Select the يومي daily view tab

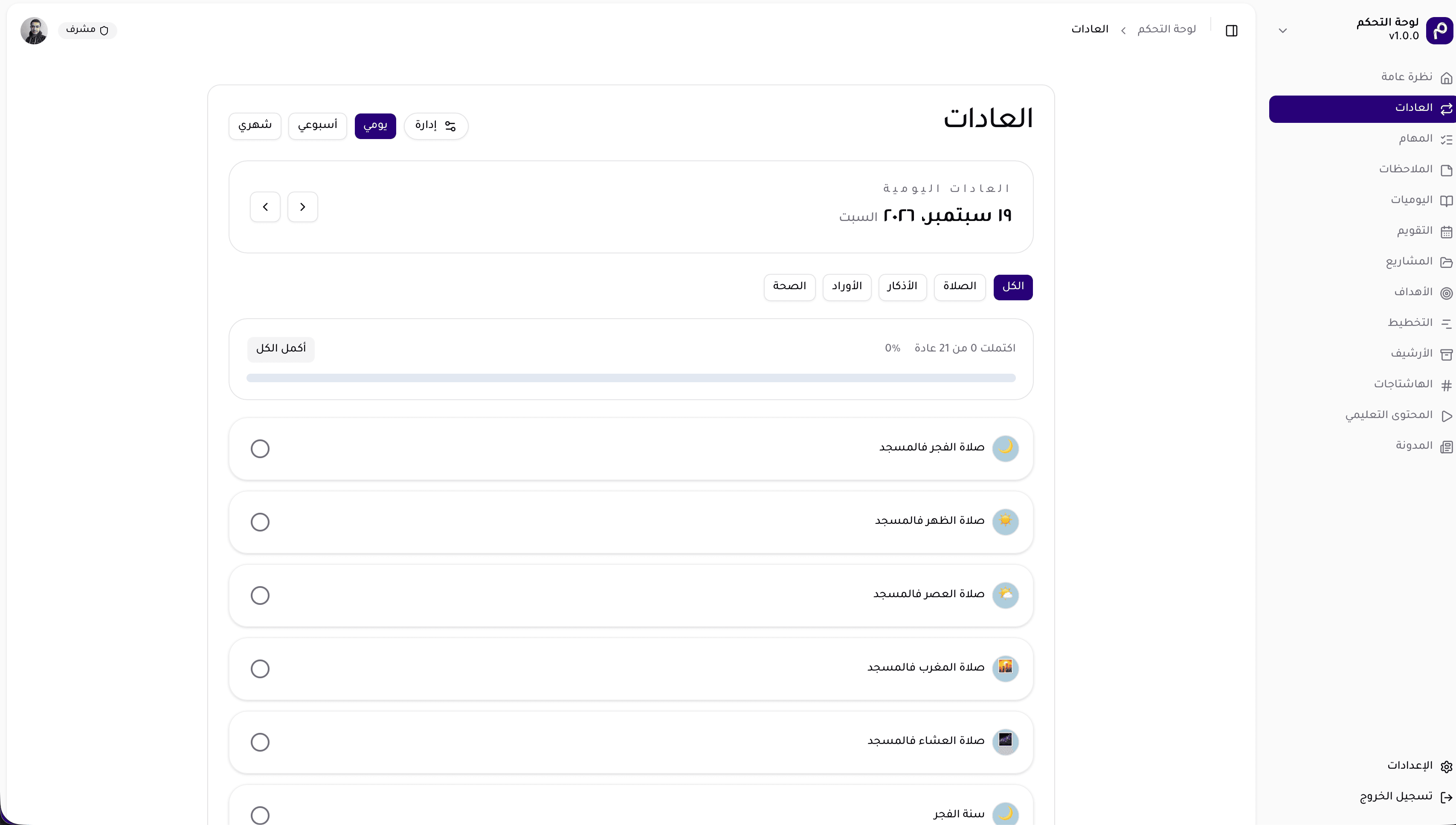[375, 126]
